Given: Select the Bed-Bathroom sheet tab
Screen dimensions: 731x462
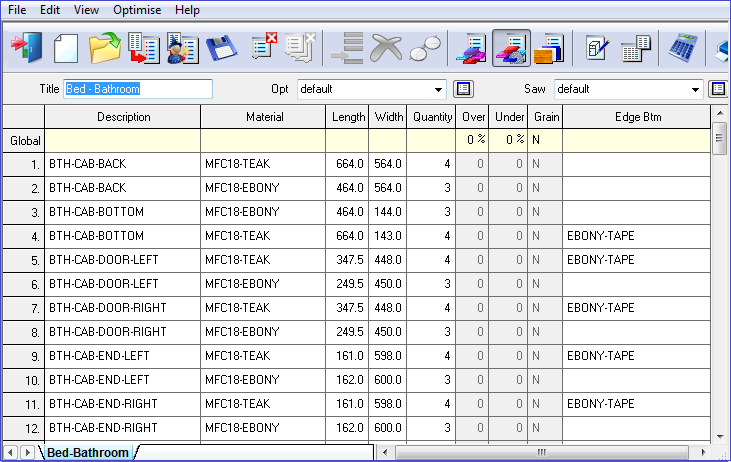Looking at the screenshot, I should click(88, 452).
